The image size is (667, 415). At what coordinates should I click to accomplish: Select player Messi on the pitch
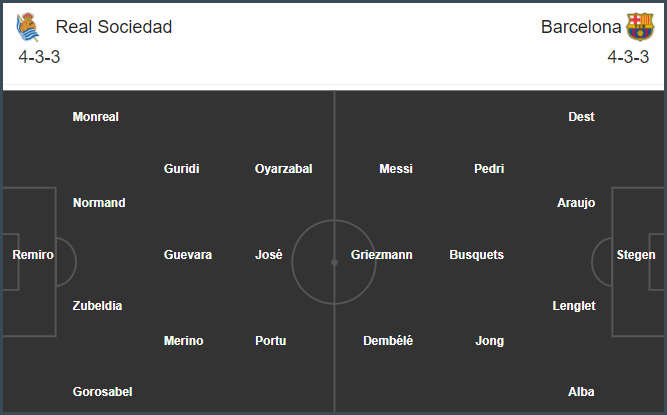pyautogui.click(x=396, y=169)
